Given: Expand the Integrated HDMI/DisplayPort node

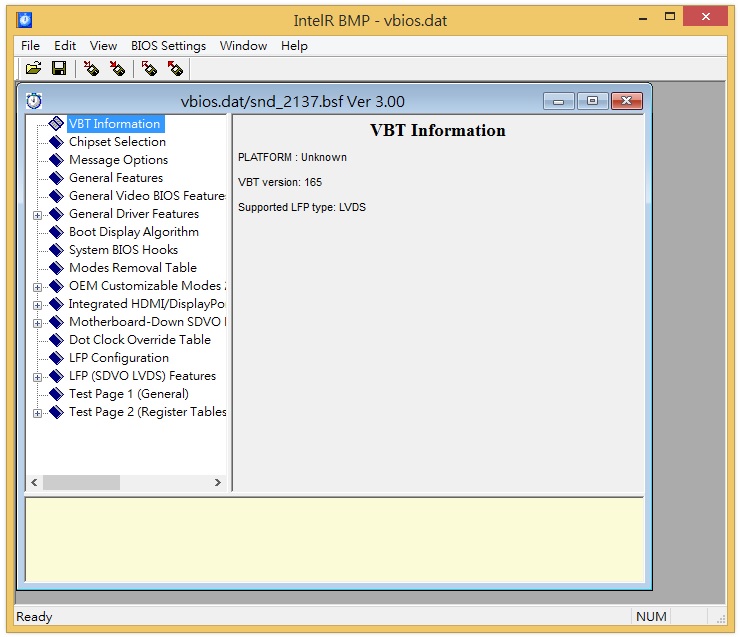Looking at the screenshot, I should 37,305.
